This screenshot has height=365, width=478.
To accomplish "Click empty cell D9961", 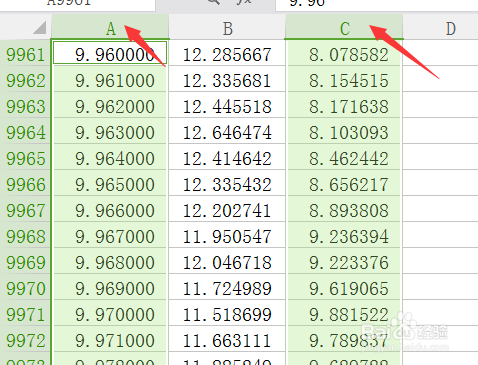I will point(441,53).
